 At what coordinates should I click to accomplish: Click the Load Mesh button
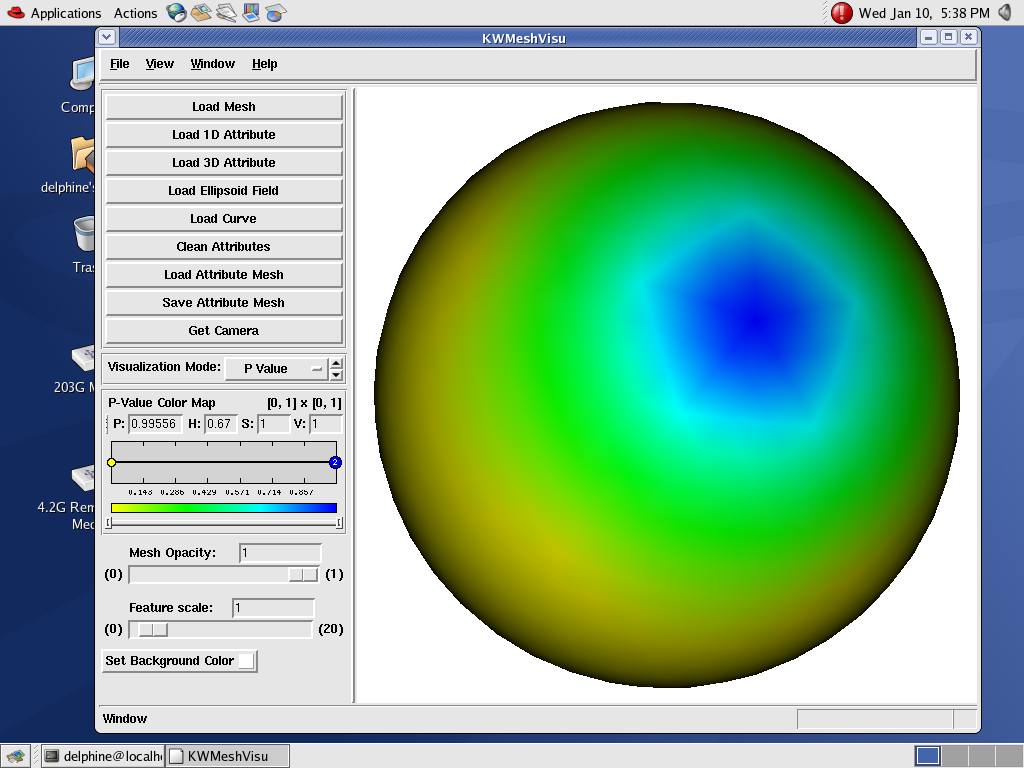click(224, 107)
